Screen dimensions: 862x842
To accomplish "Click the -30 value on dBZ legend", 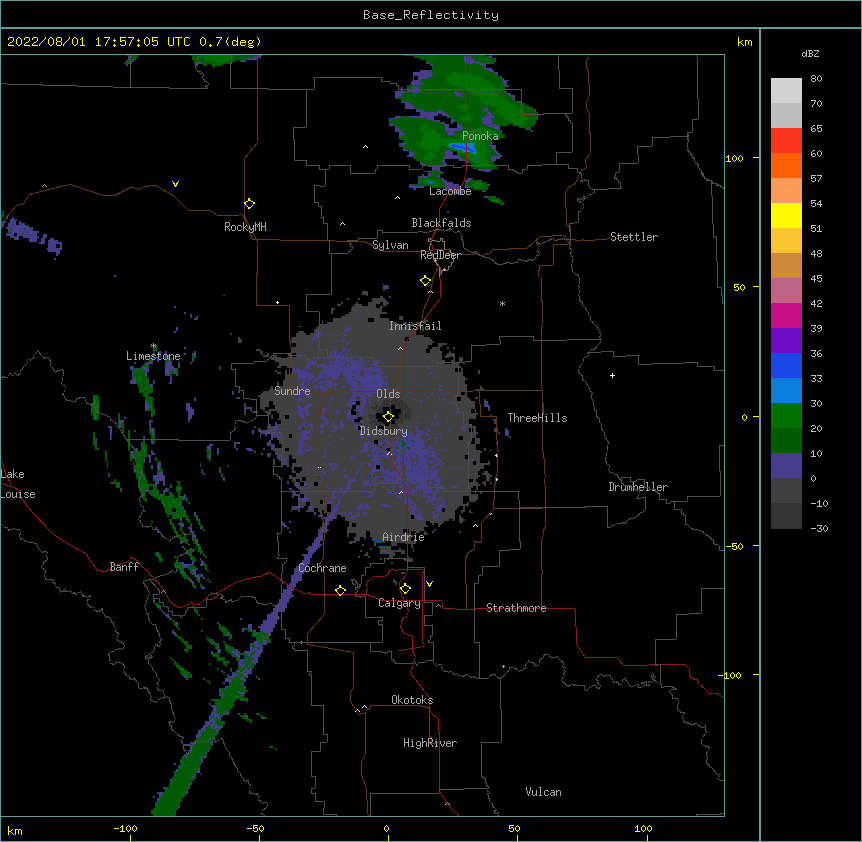I will 820,528.
